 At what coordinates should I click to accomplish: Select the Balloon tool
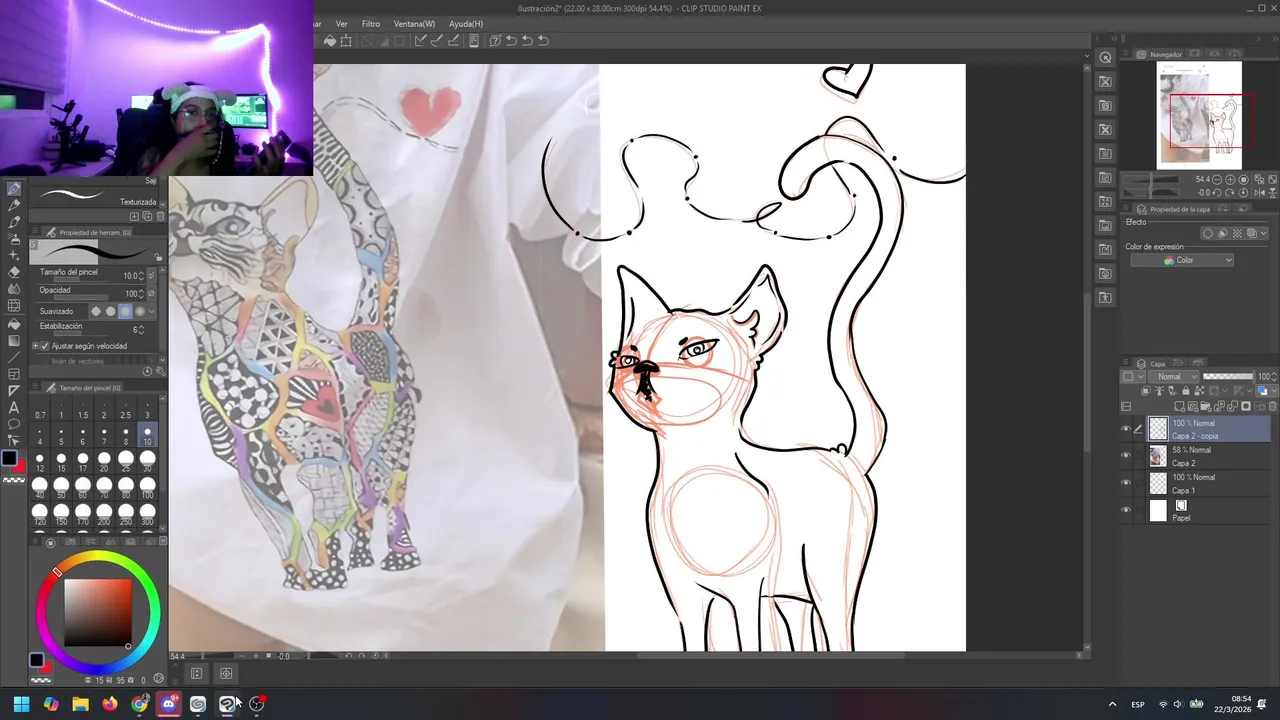[14, 424]
